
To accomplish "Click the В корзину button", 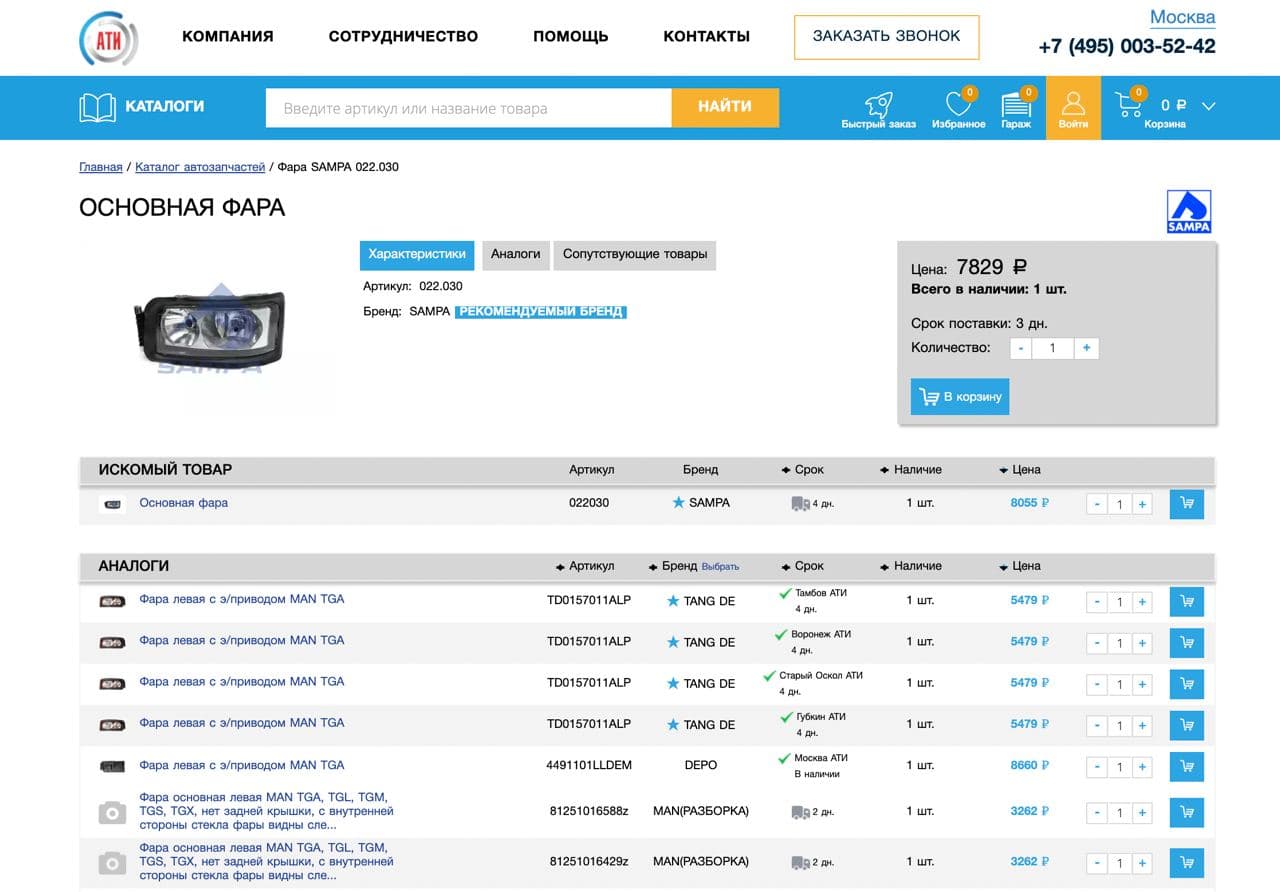I will tap(960, 396).
